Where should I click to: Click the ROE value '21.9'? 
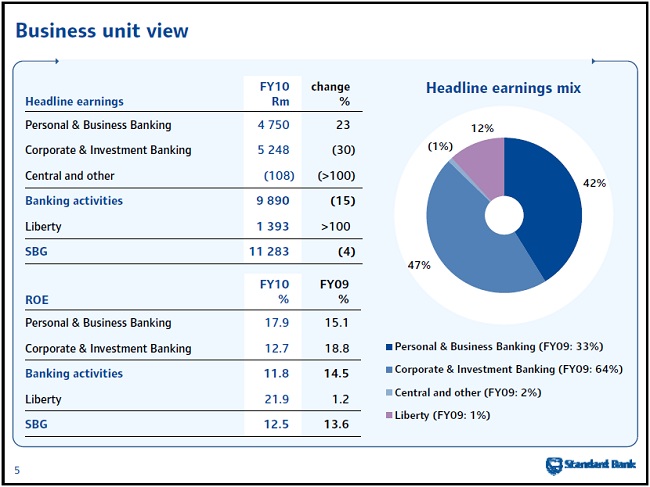(x=277, y=400)
